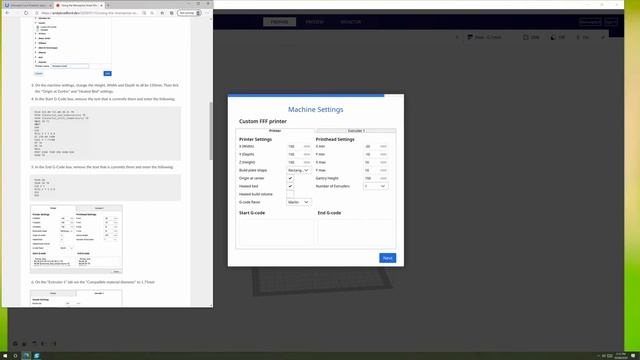Click the Start G-code snippet block on webpage

pos(105,133)
